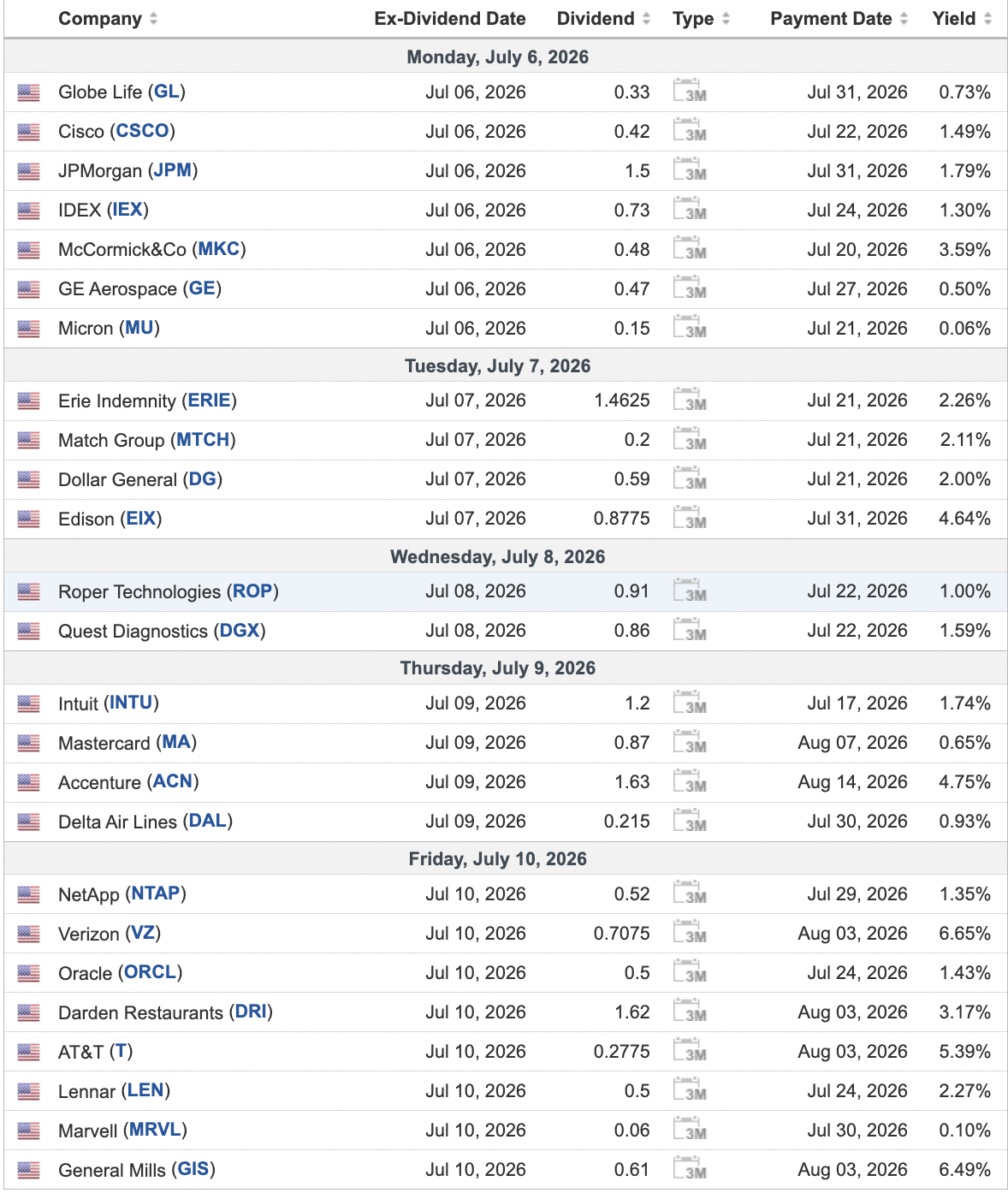This screenshot has width=1008, height=1193.
Task: Sort by Dividend using its sort arrows
Action: (x=646, y=19)
